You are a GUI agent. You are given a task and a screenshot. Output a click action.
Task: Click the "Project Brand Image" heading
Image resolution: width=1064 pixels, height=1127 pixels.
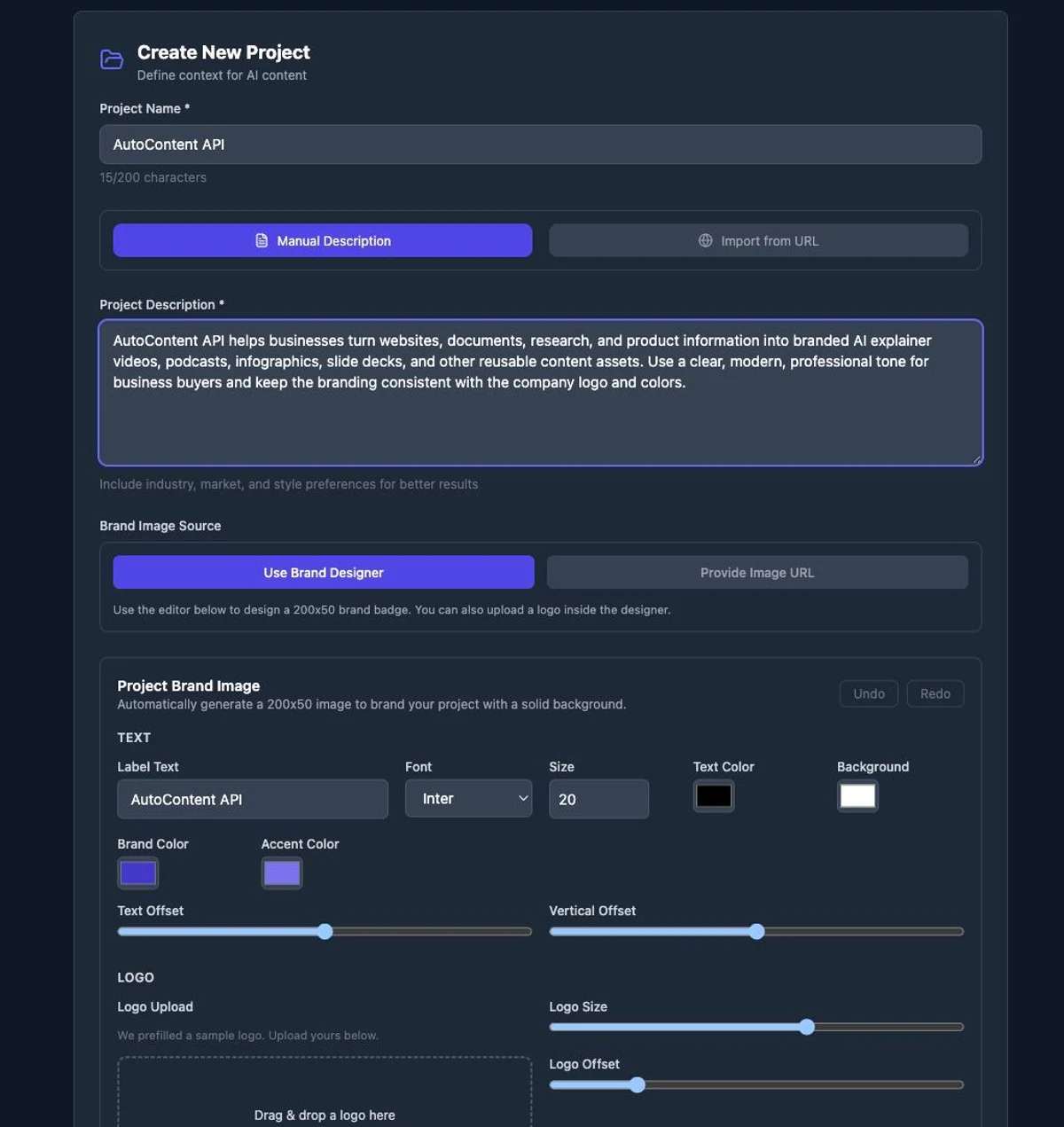[x=189, y=685]
